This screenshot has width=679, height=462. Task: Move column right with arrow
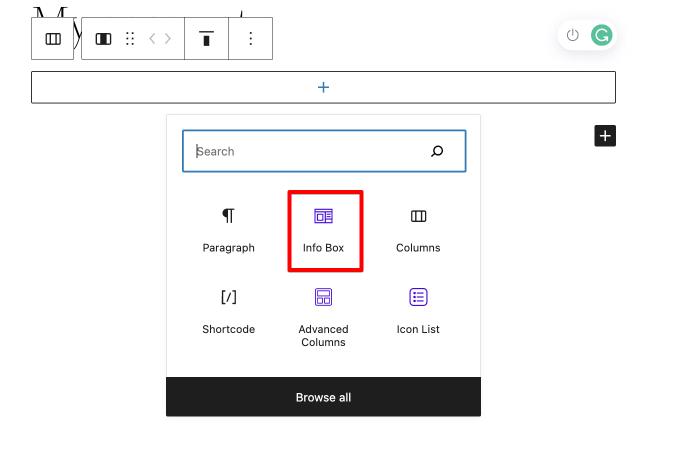(168, 39)
